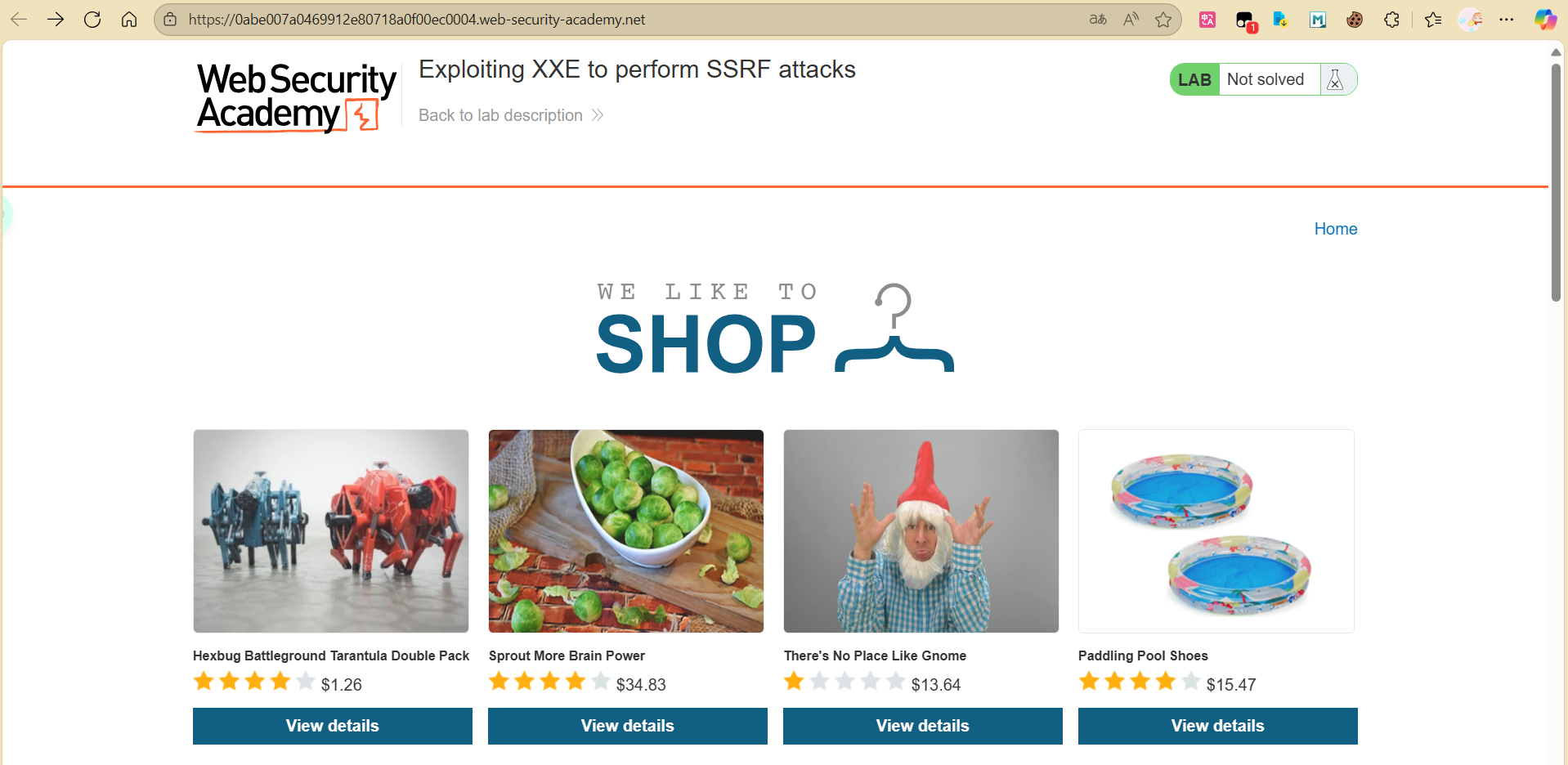The height and width of the screenshot is (765, 1568).
Task: Open the favorites list icon
Action: [1433, 20]
